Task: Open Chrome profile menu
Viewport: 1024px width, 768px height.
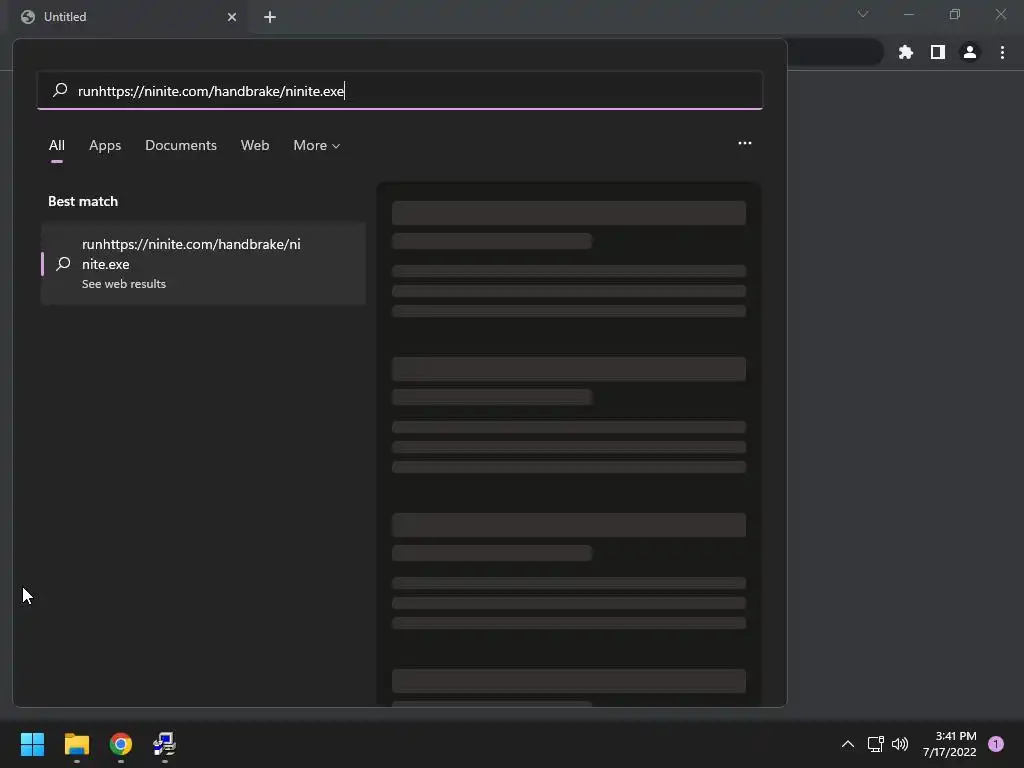Action: [x=969, y=52]
